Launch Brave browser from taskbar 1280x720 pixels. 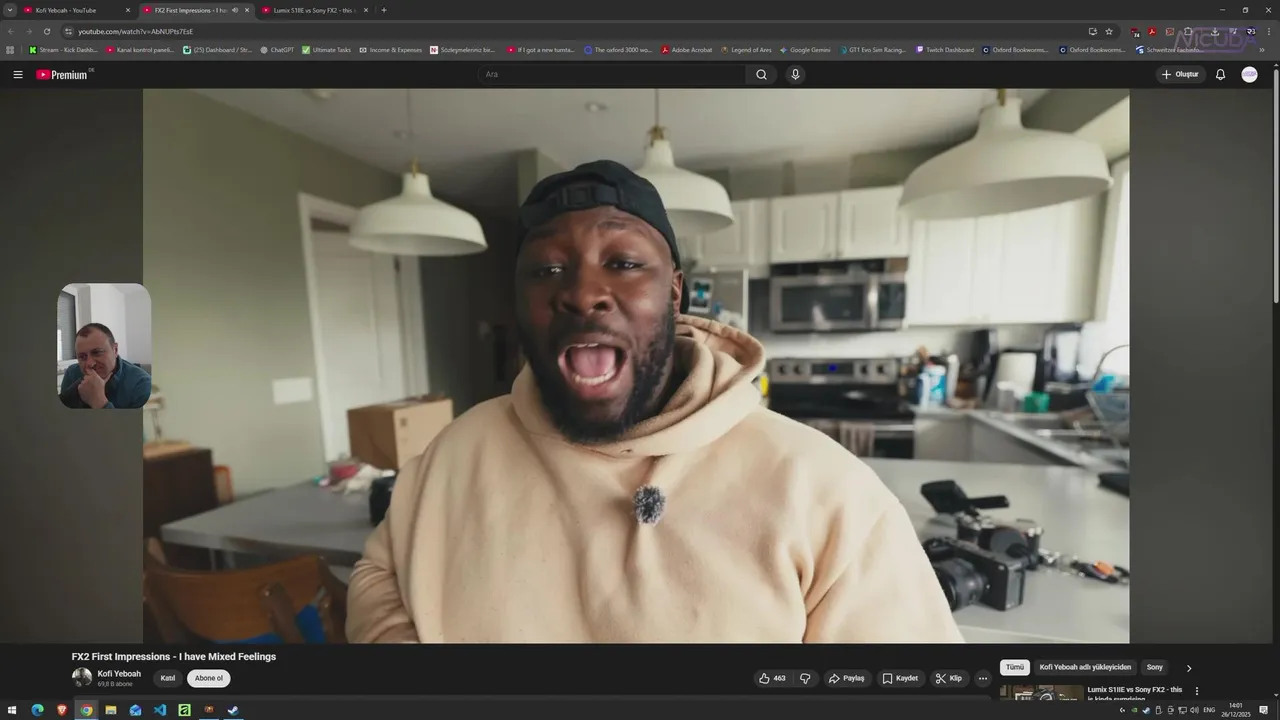pos(62,710)
